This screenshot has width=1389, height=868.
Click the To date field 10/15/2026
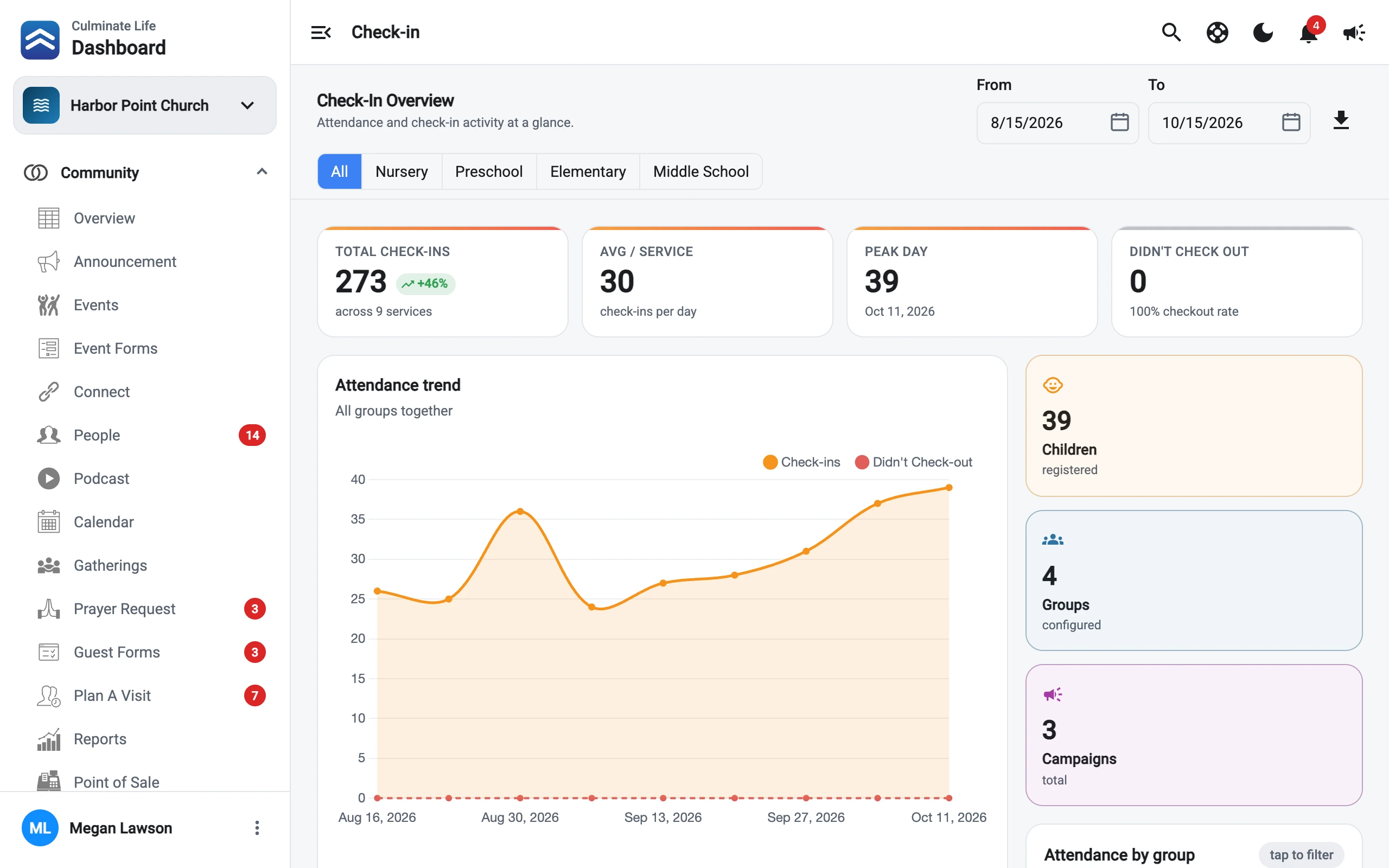click(x=1228, y=123)
